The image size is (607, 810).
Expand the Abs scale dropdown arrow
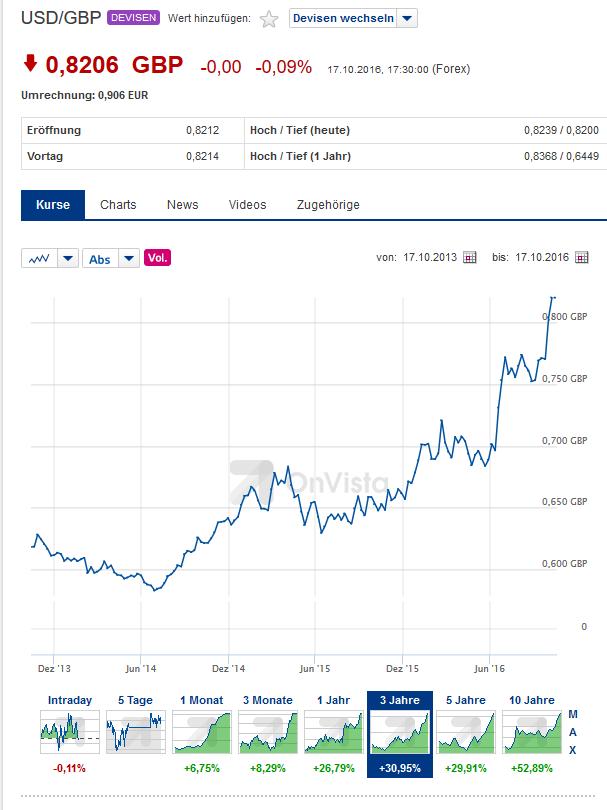(x=129, y=258)
